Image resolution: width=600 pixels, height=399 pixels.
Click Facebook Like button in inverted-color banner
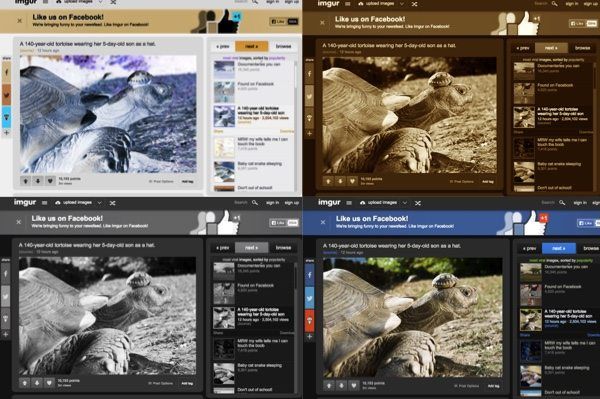pyautogui.click(x=278, y=21)
